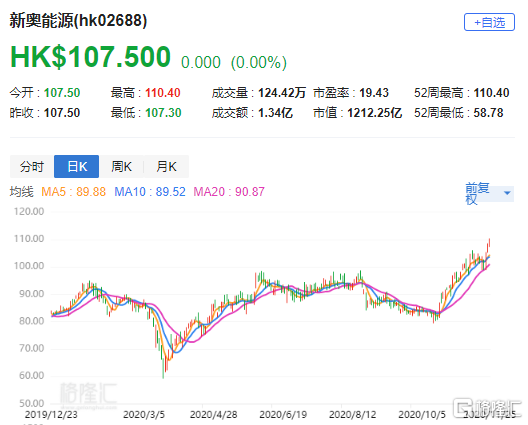Image resolution: width=528 pixels, height=425 pixels.
Task: Select the 均线 moving average label
Action: click(22, 192)
